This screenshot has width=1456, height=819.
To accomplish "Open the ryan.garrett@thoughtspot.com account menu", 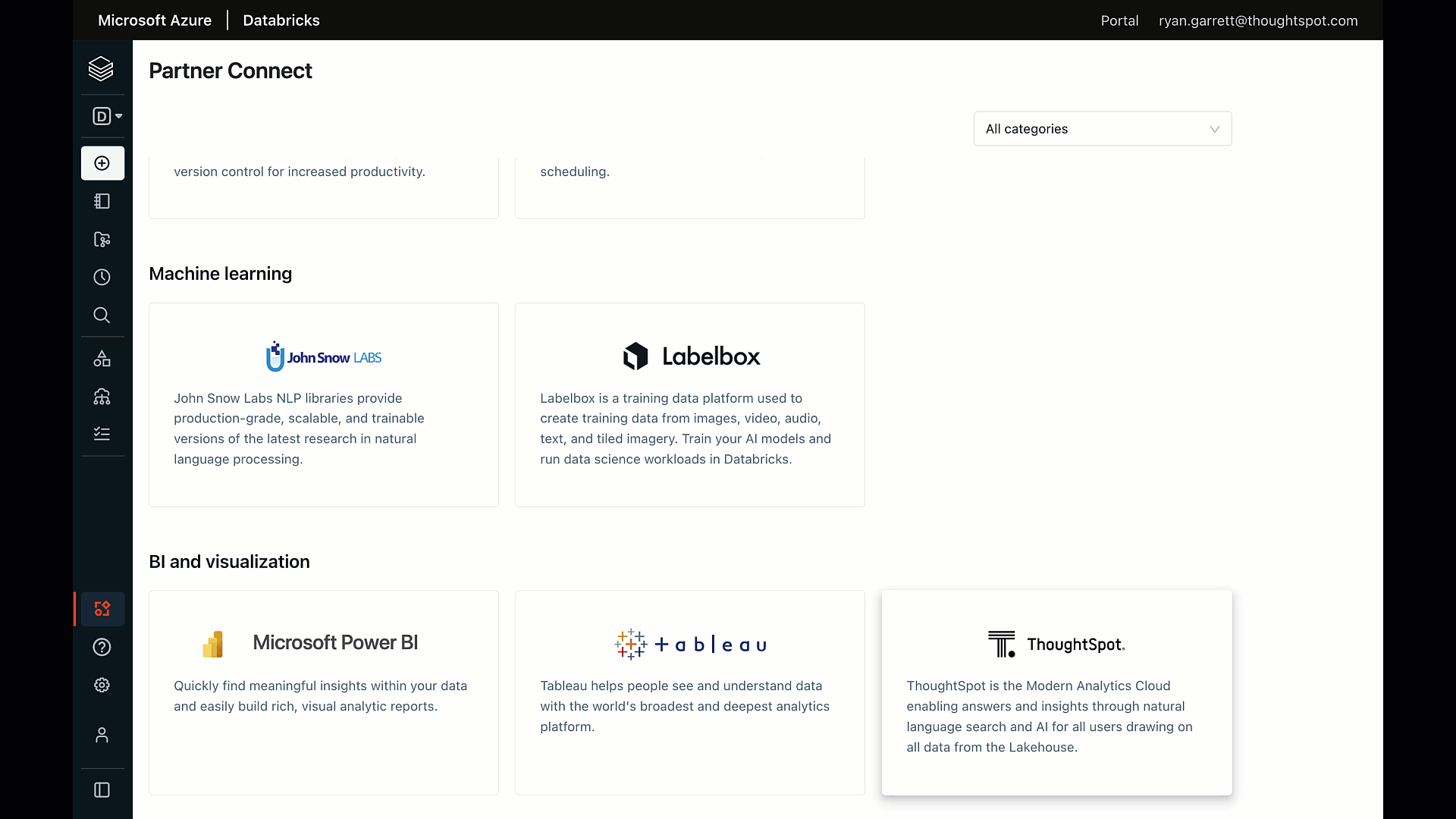I will 1257,20.
